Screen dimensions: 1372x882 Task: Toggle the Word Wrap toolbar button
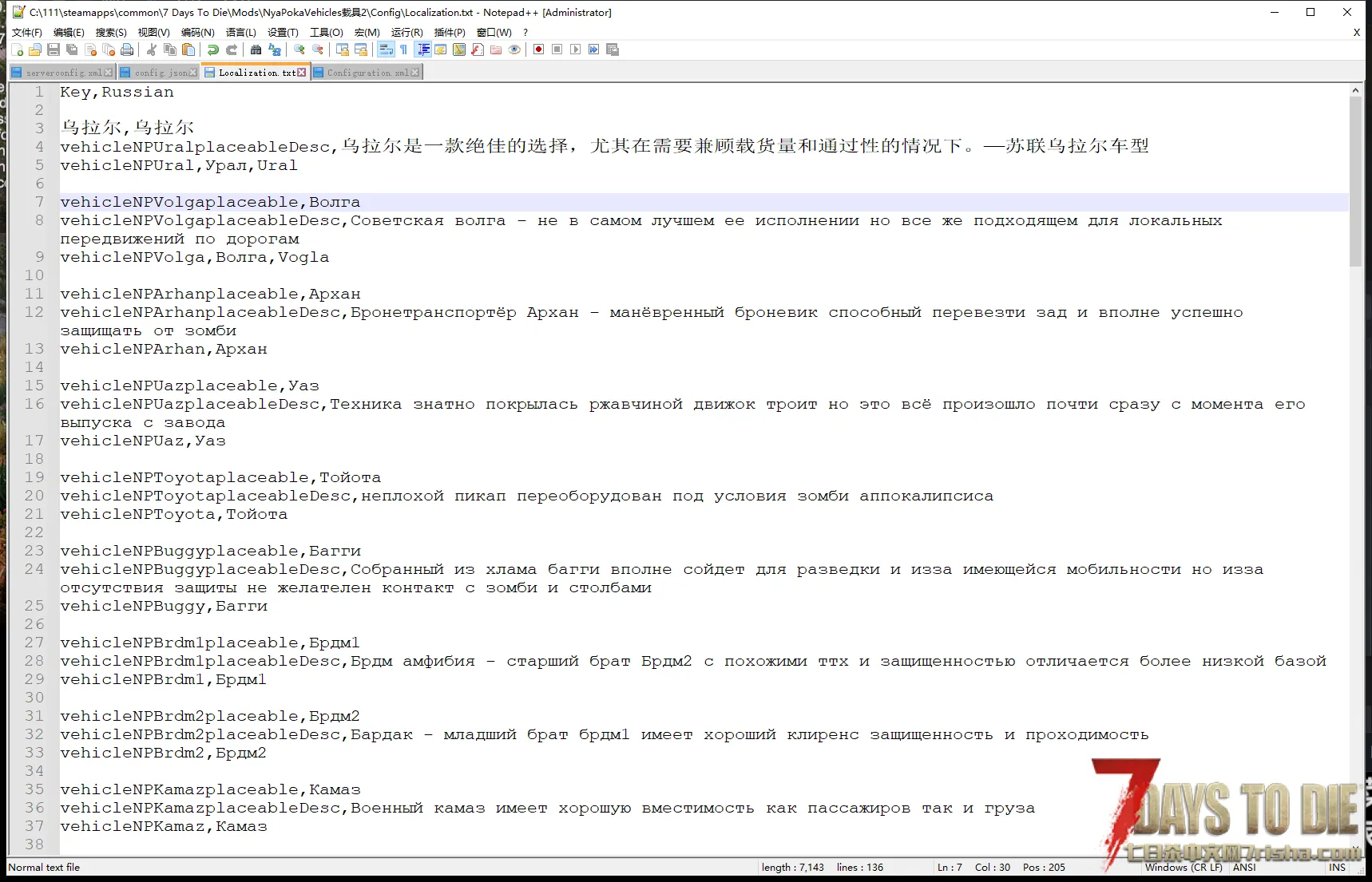click(386, 49)
